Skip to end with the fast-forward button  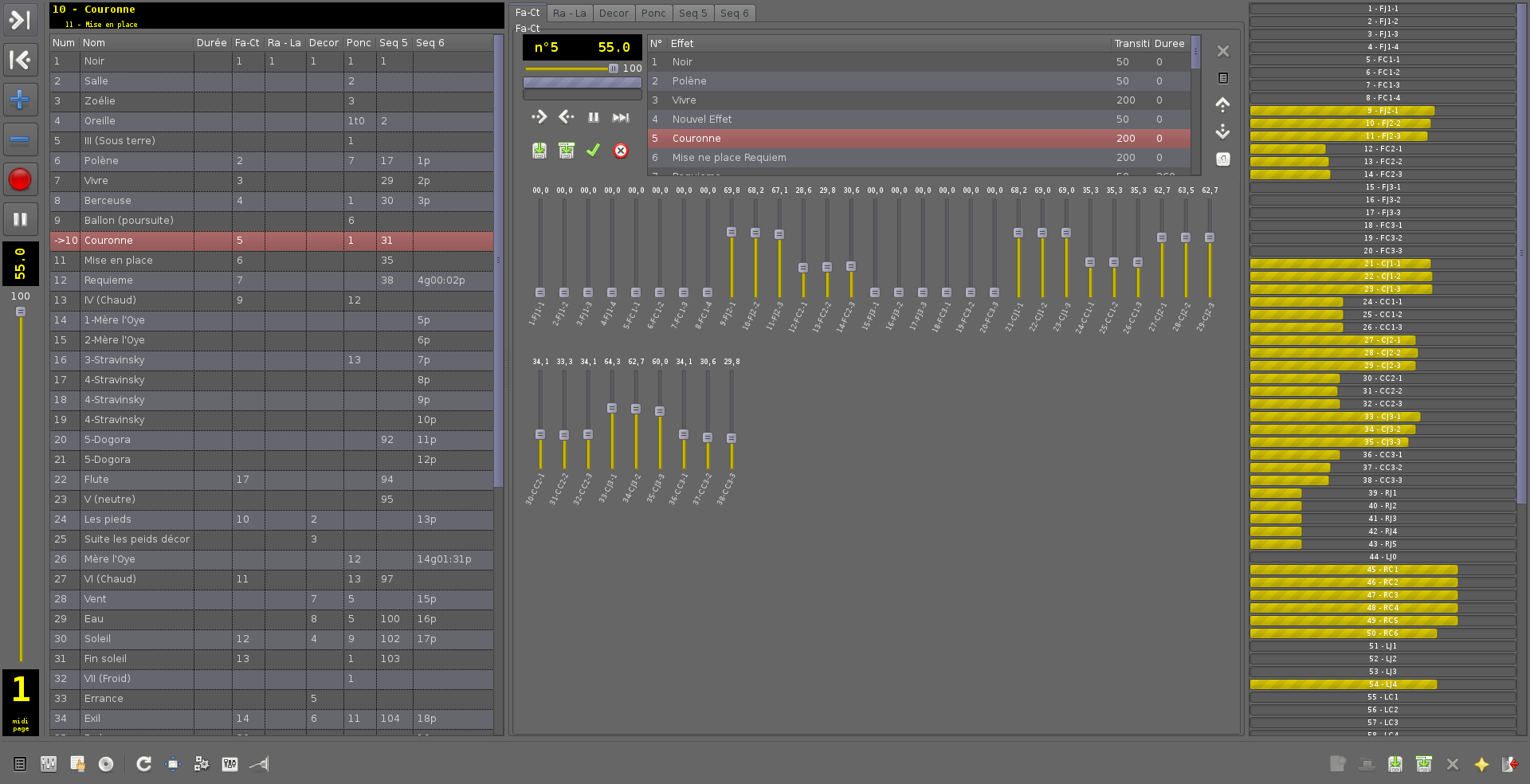tap(621, 117)
